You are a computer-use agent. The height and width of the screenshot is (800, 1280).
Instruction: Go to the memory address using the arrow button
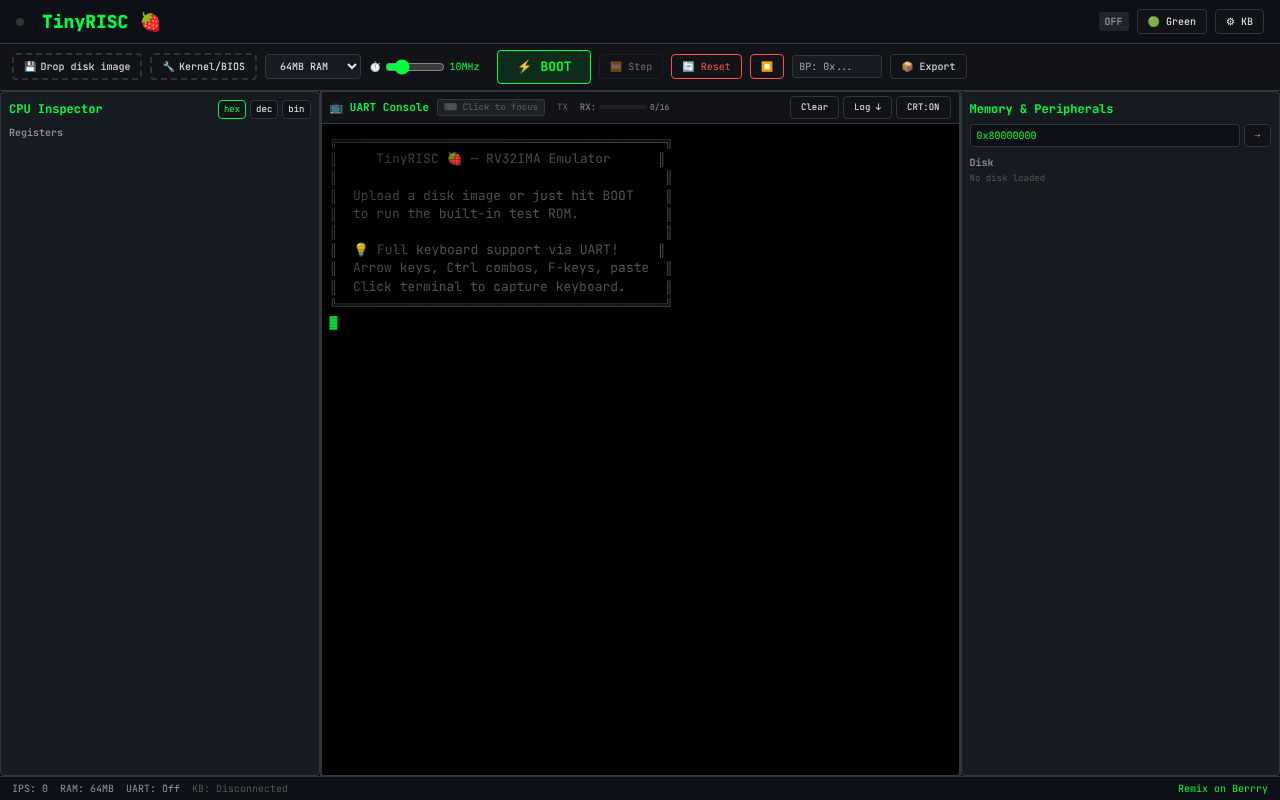1257,135
